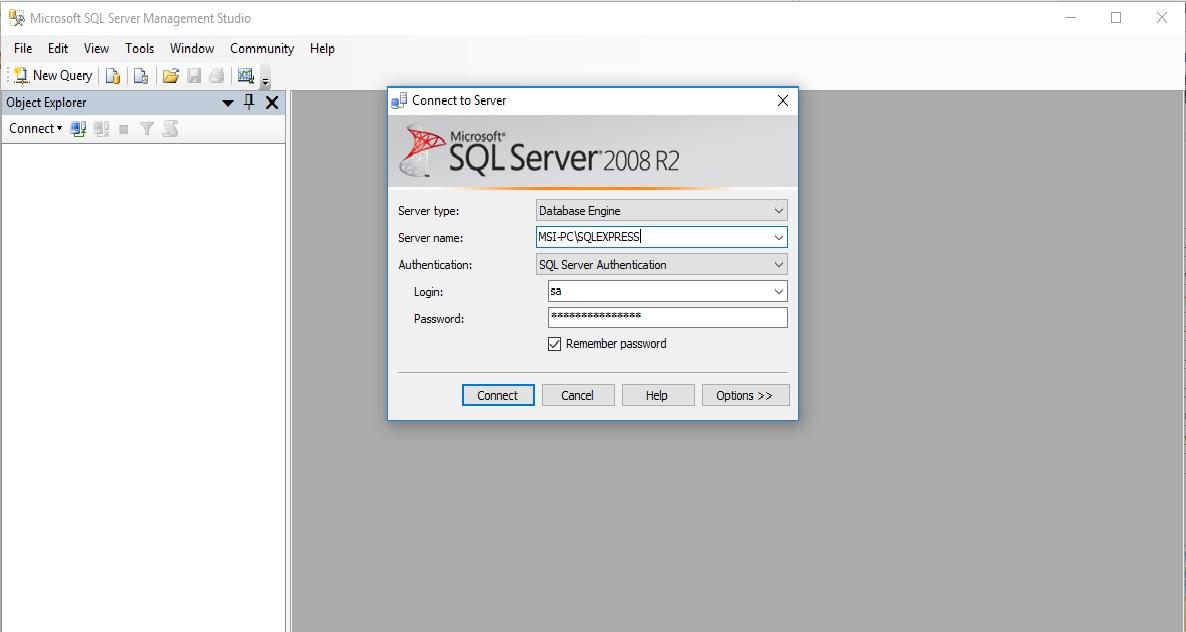Open the View menu

point(96,48)
